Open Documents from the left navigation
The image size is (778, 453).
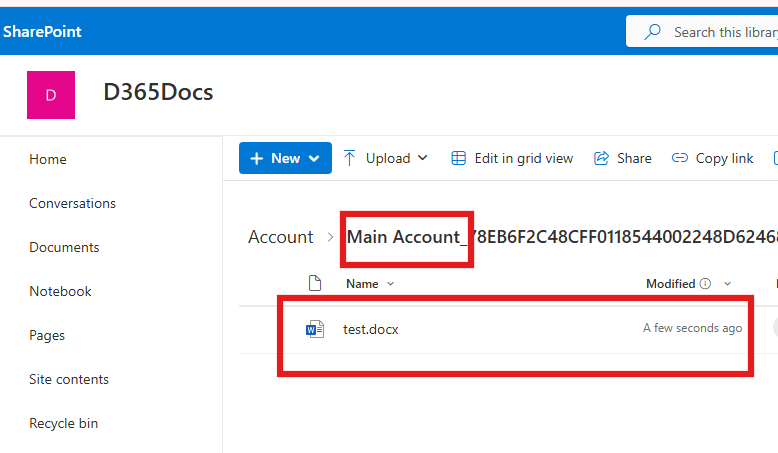pos(64,247)
